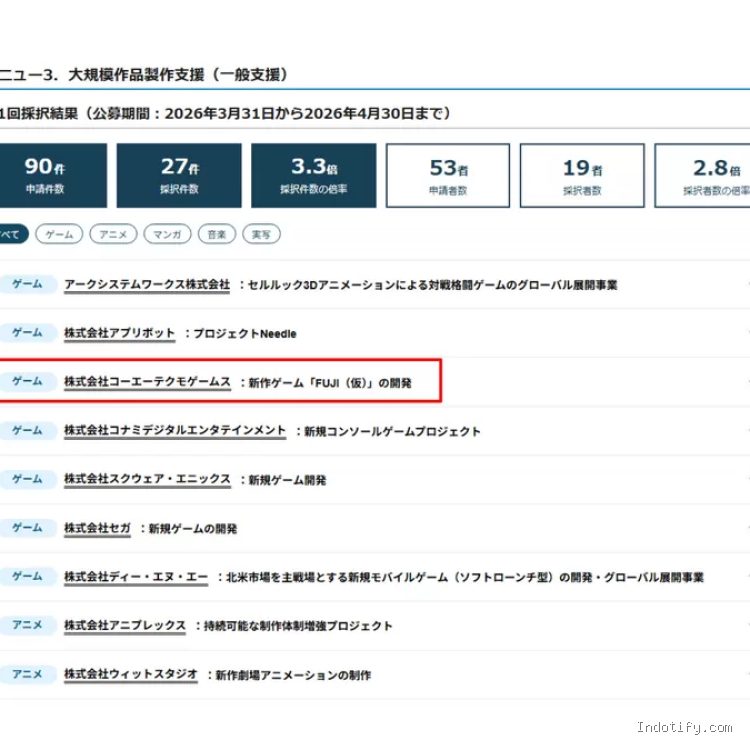Open 株式会社アプリボット link
This screenshot has width=750, height=750.
120,333
